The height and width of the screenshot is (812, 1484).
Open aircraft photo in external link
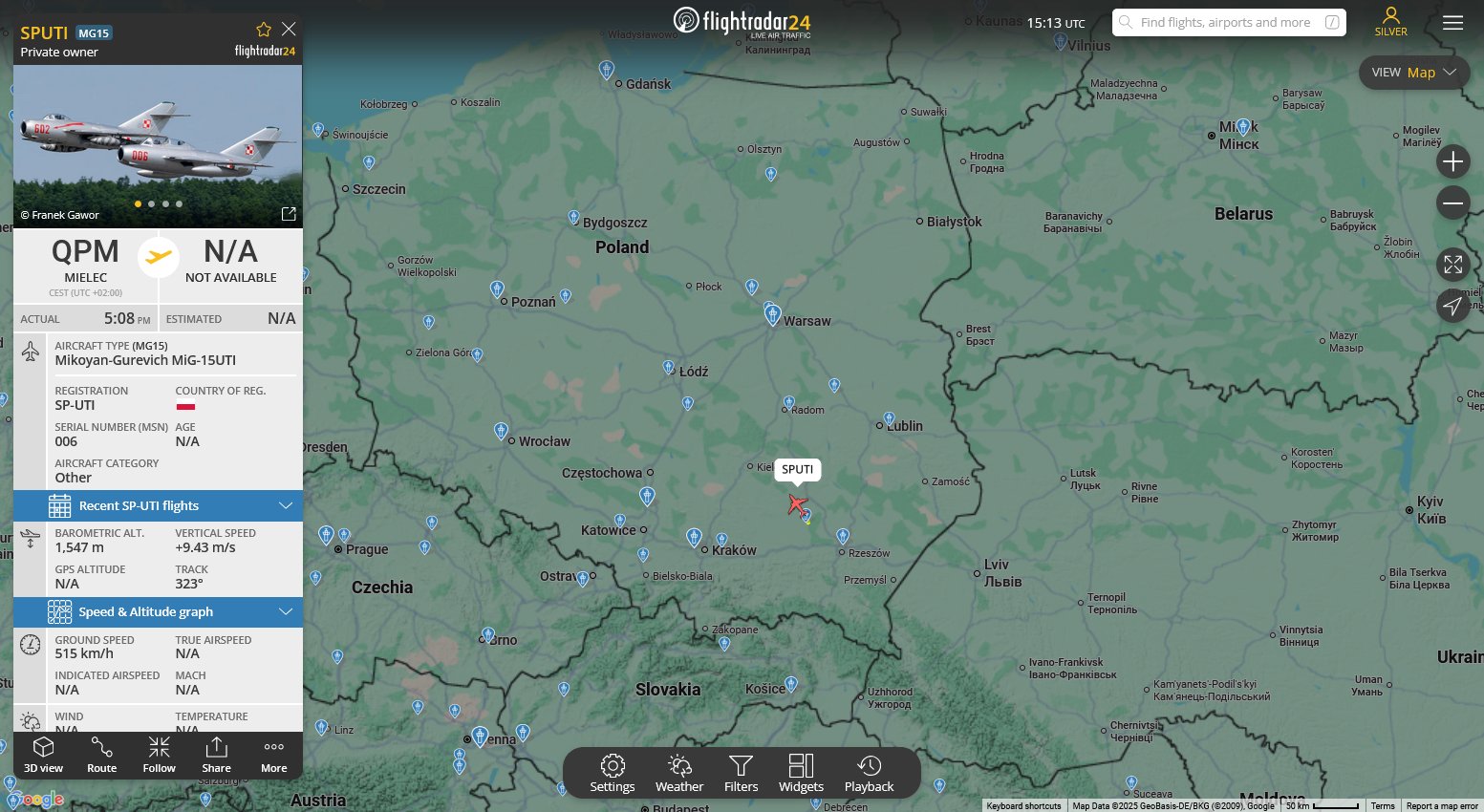click(x=289, y=214)
